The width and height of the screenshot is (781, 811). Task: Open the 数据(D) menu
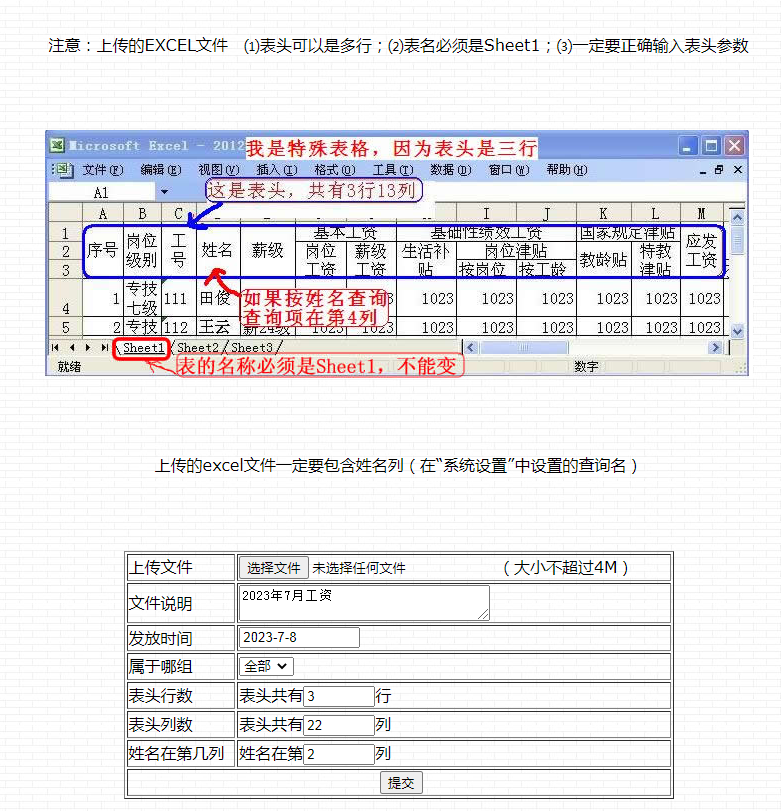pyautogui.click(x=451, y=170)
